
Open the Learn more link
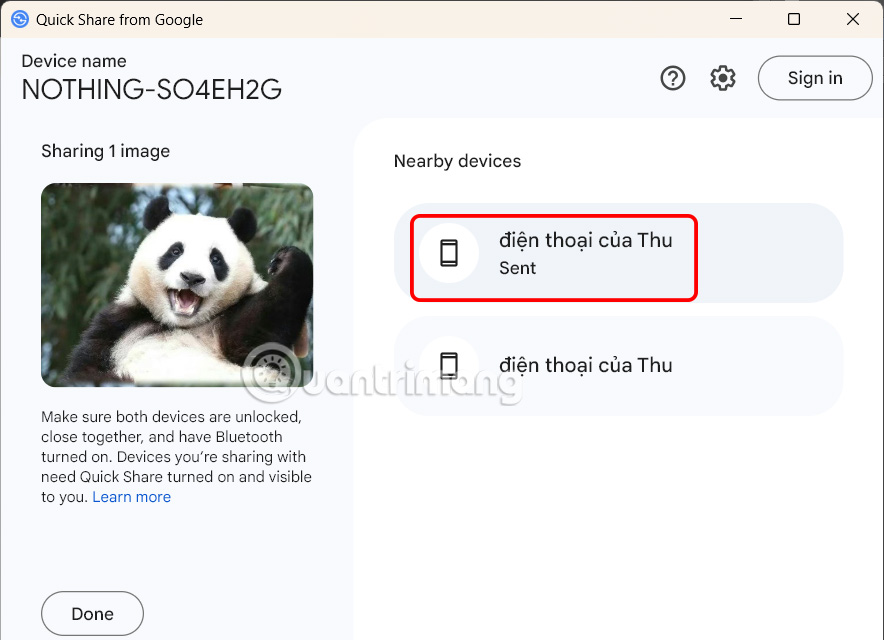(x=131, y=496)
